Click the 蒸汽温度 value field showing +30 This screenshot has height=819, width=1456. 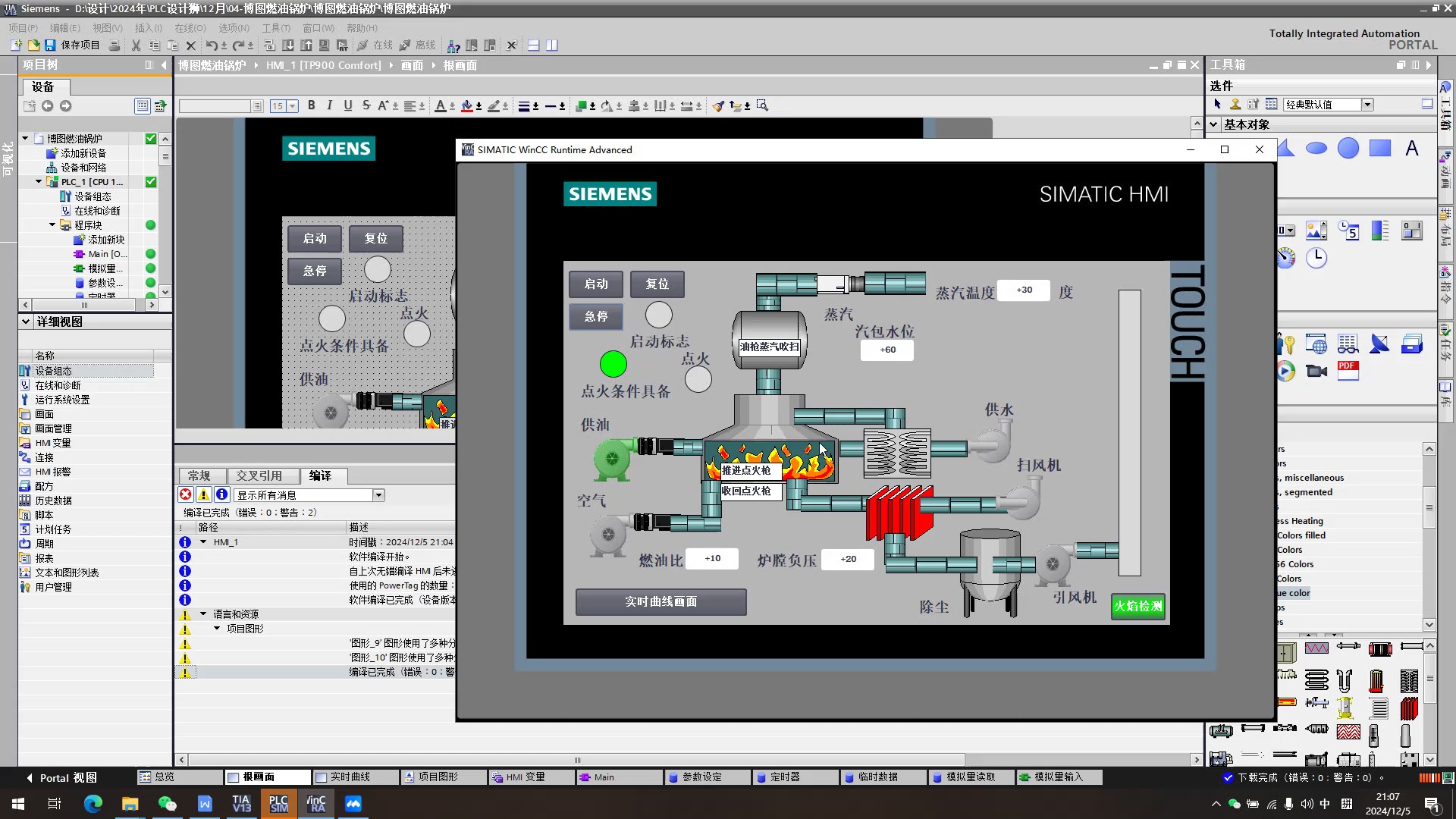point(1024,290)
